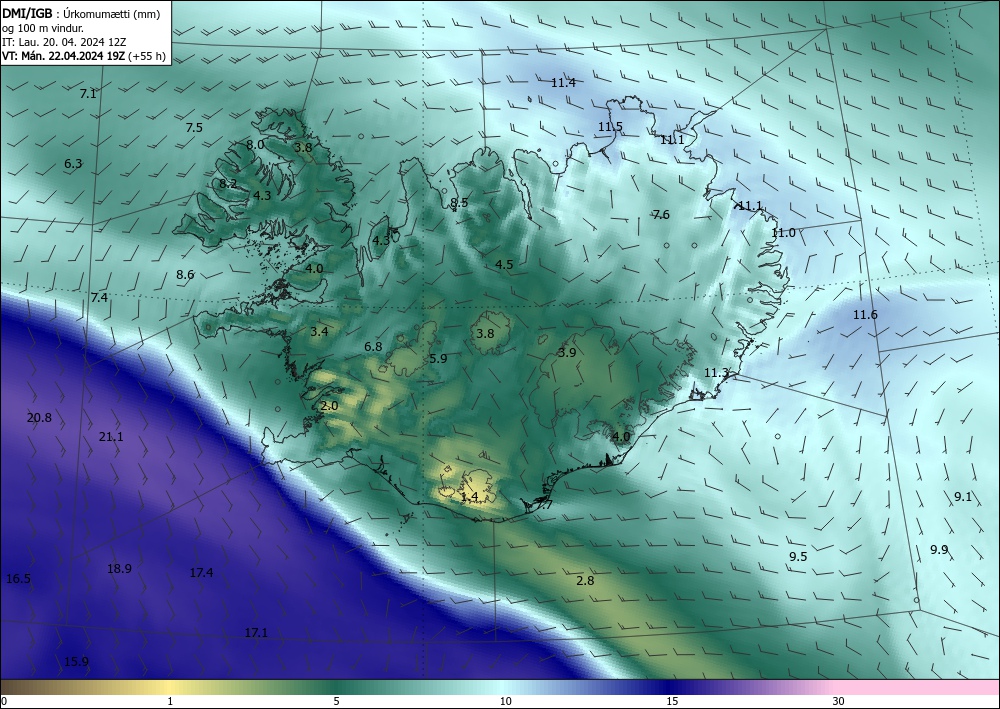The height and width of the screenshot is (709, 1000).
Task: Click the 18.9 value label
Action: 119,568
